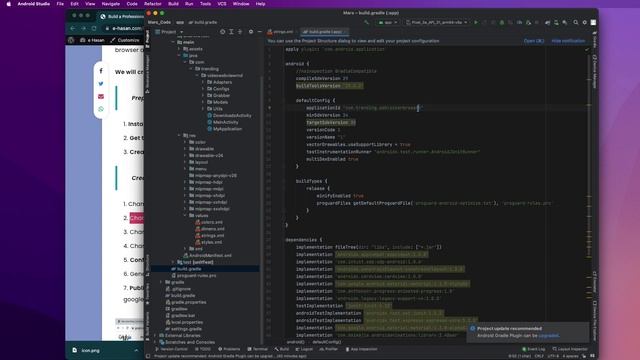Expand External Libraries node
The height and width of the screenshot is (360, 640).
click(x=156, y=336)
